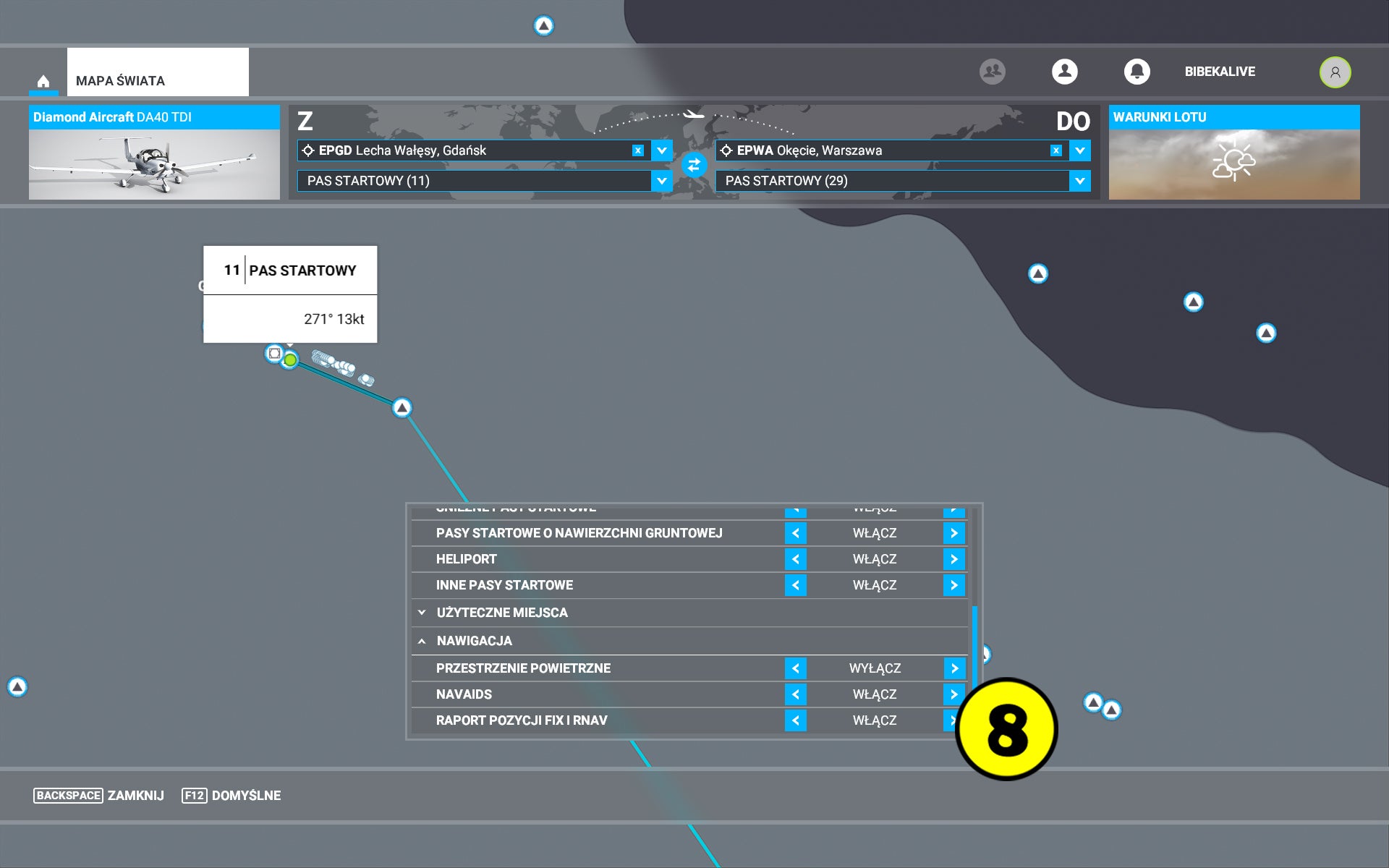Click the 11 Pas startowy tooltip
Viewport: 1389px width, 868px height.
tap(290, 294)
